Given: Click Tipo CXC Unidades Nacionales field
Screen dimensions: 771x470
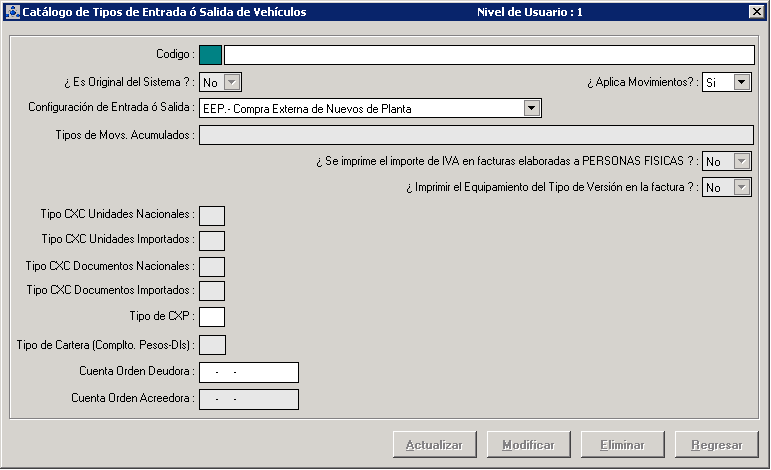Looking at the screenshot, I should click(x=212, y=215).
